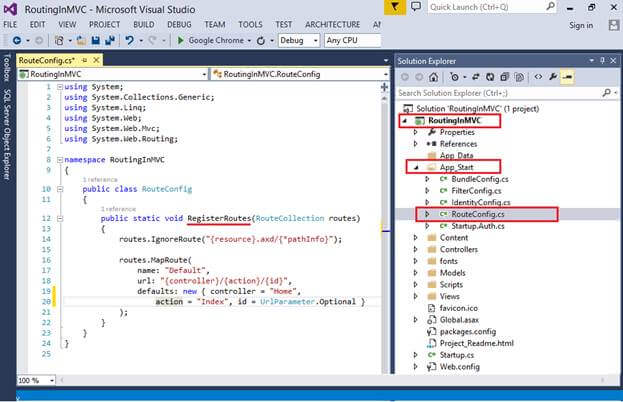The image size is (623, 402).
Task: Open the FILE menu
Action: [10, 25]
